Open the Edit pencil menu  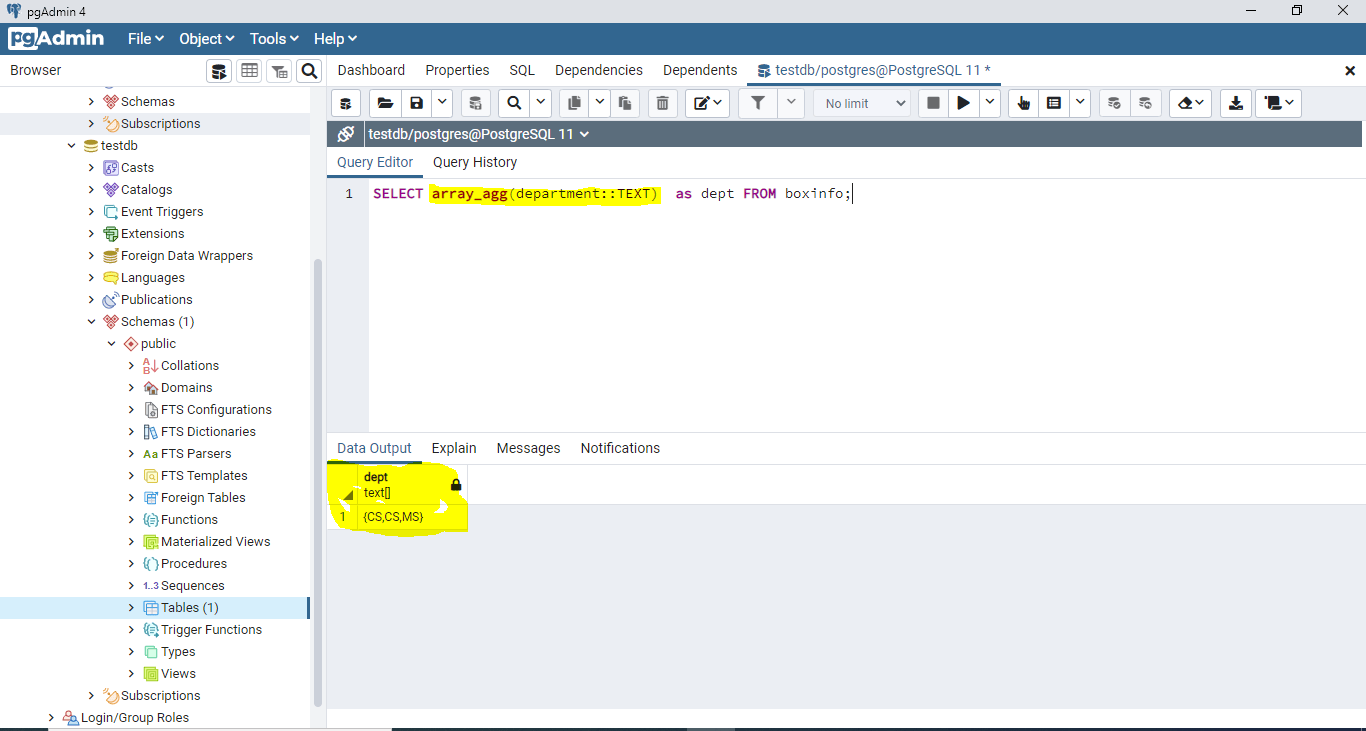point(708,103)
